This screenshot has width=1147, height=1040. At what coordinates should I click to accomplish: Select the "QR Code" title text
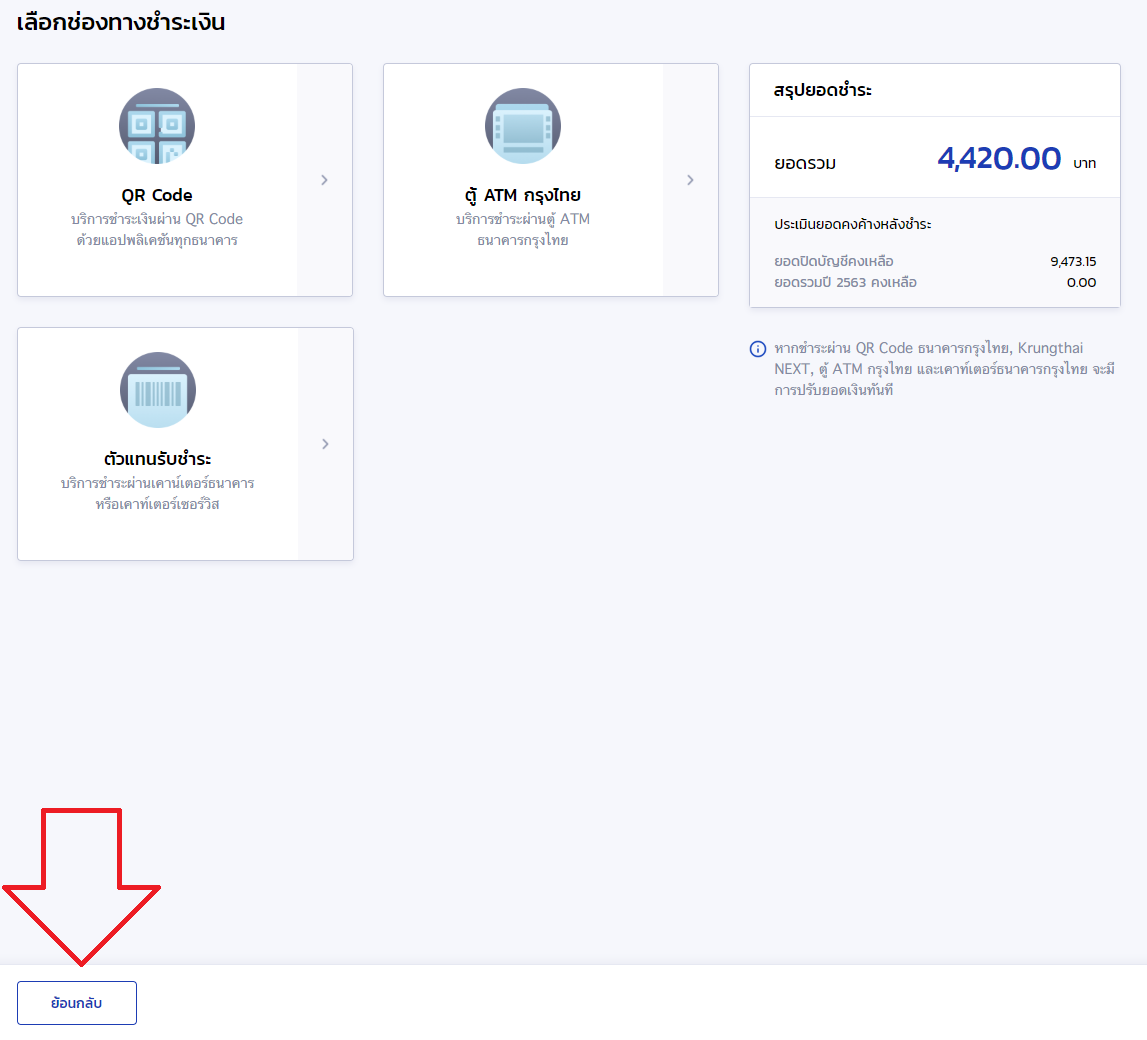point(157,195)
